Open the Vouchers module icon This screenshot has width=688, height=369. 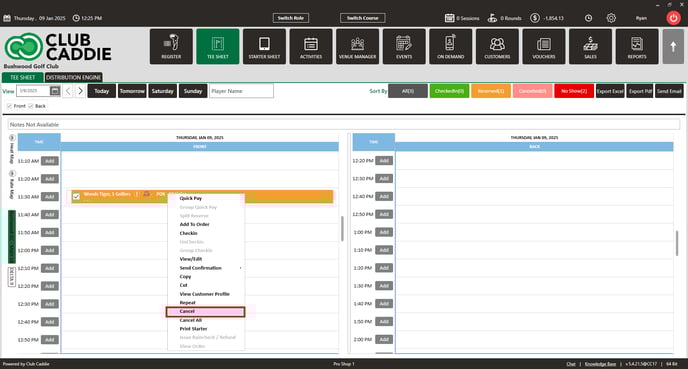tap(544, 47)
